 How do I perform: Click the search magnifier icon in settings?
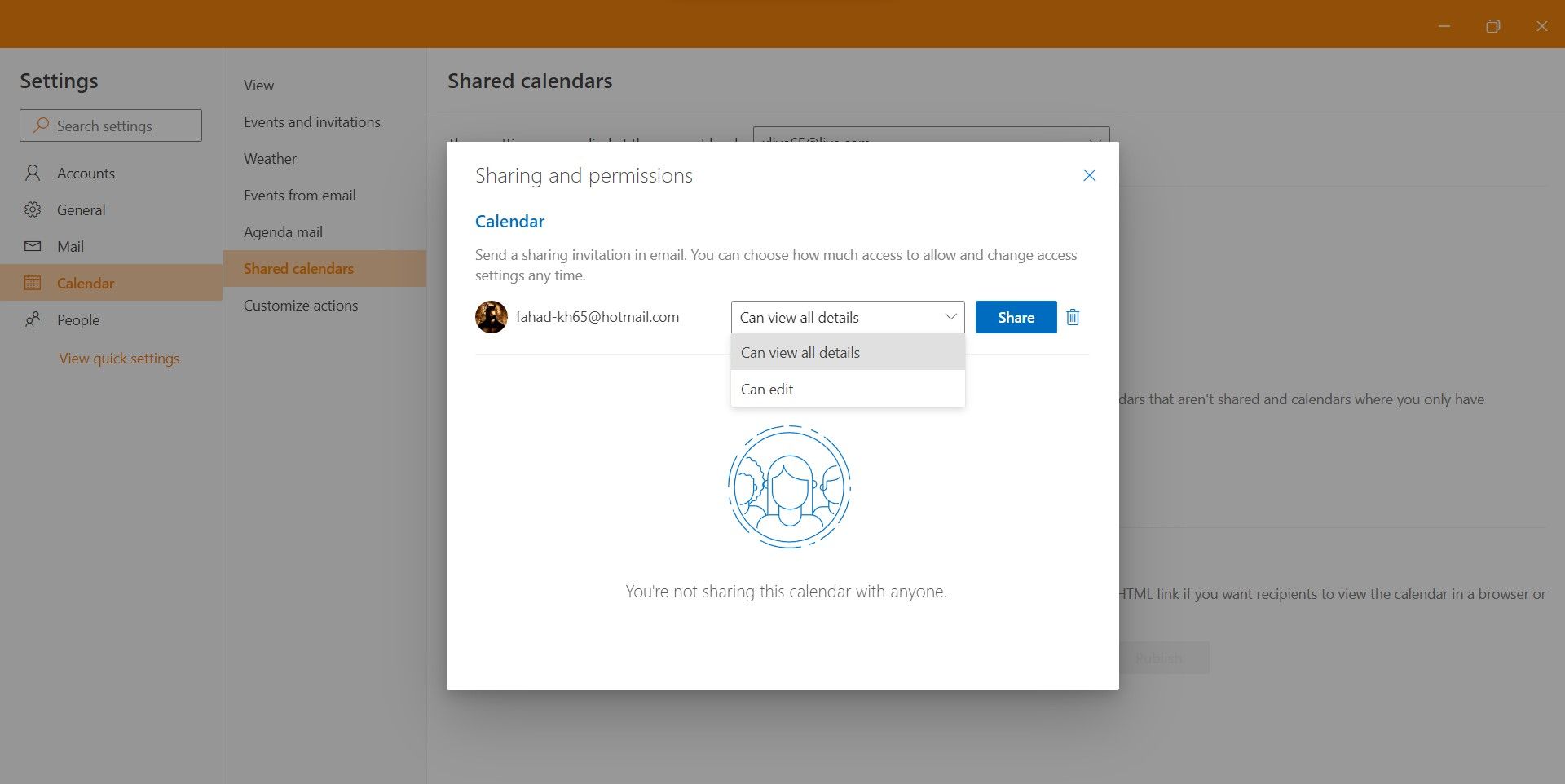[x=41, y=126]
